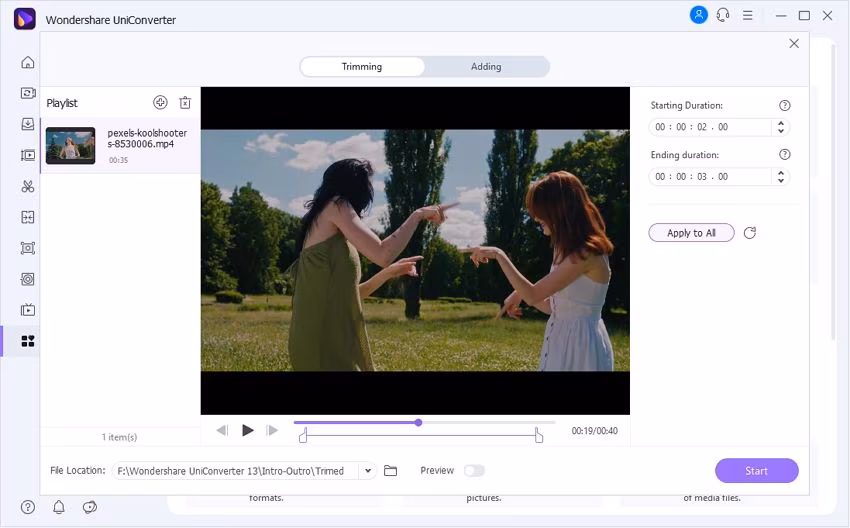Close the Intro-Outro trimming dialog
Screen dimensions: 850x528
click(x=794, y=43)
